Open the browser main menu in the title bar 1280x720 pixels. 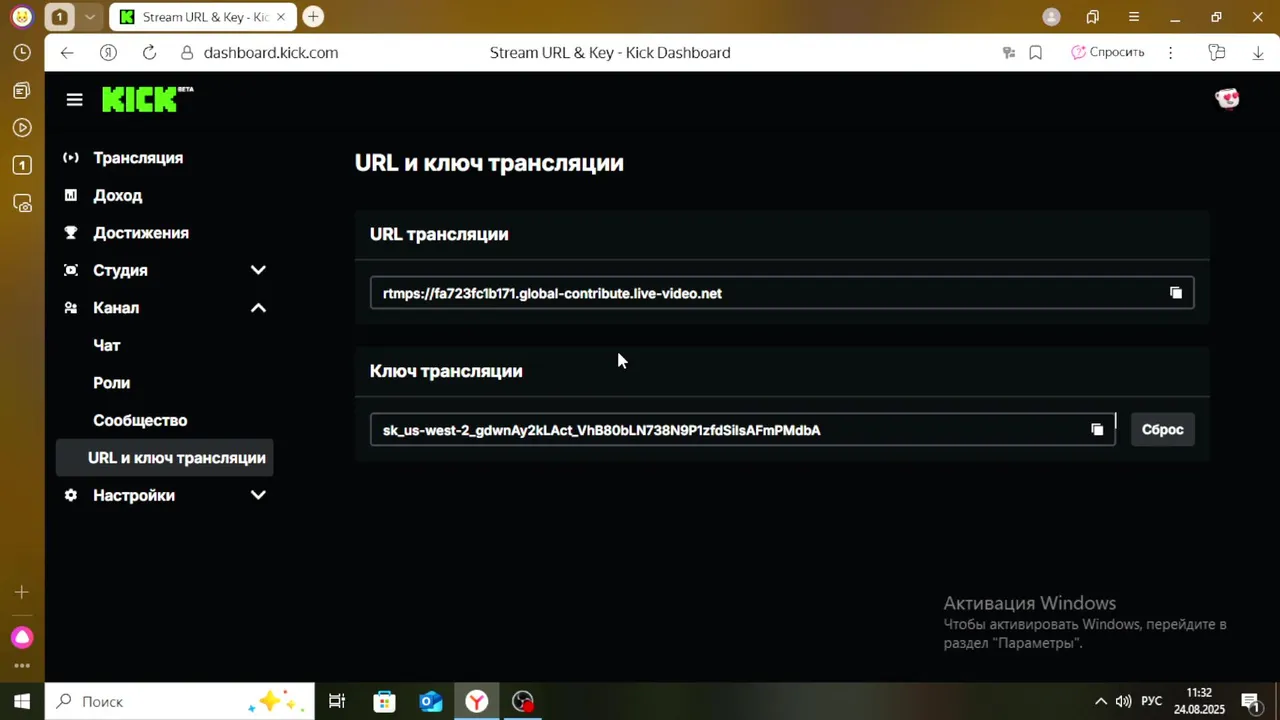click(1134, 17)
